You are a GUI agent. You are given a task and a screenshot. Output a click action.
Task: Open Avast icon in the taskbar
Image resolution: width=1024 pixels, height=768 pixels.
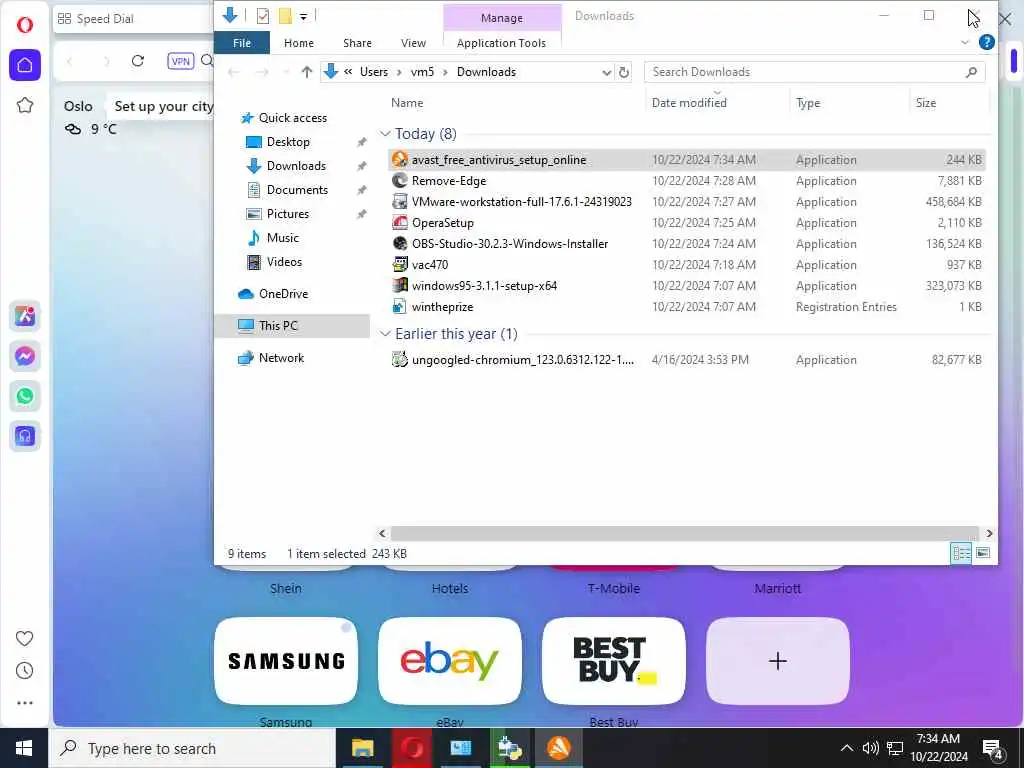click(558, 748)
